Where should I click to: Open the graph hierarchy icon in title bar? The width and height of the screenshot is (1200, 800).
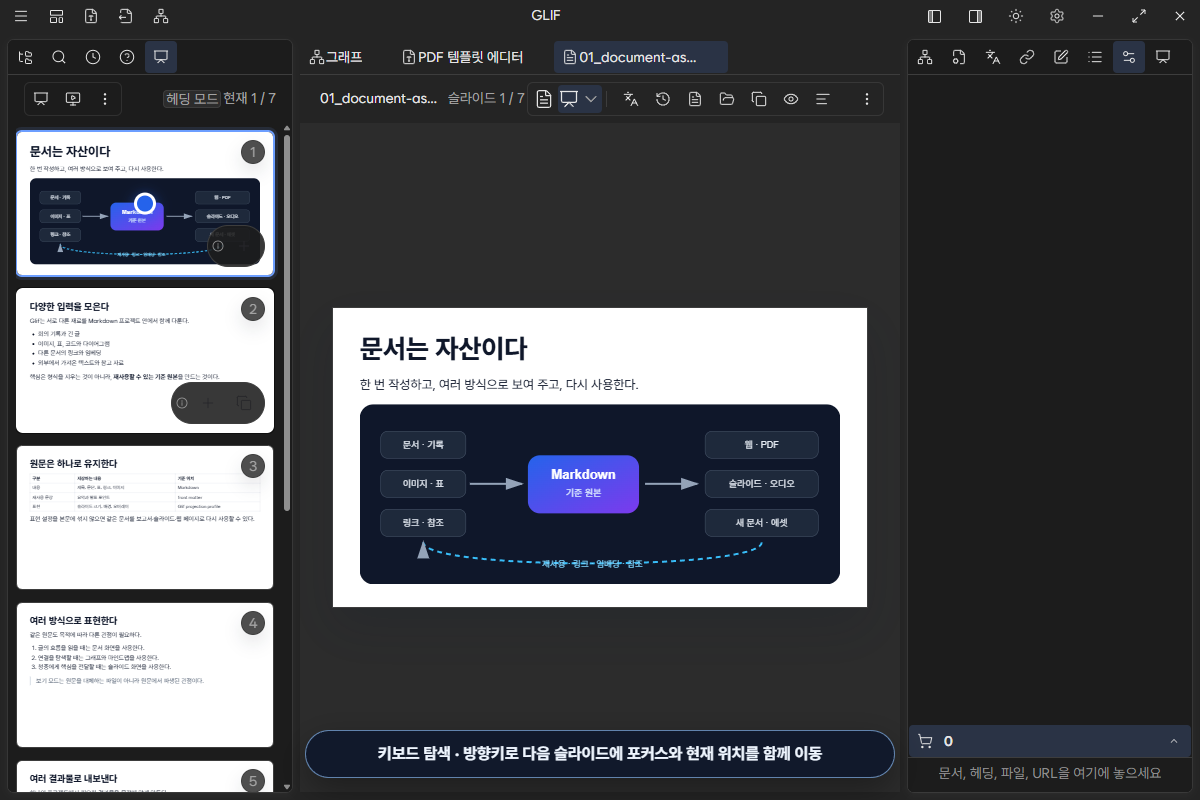[x=161, y=16]
